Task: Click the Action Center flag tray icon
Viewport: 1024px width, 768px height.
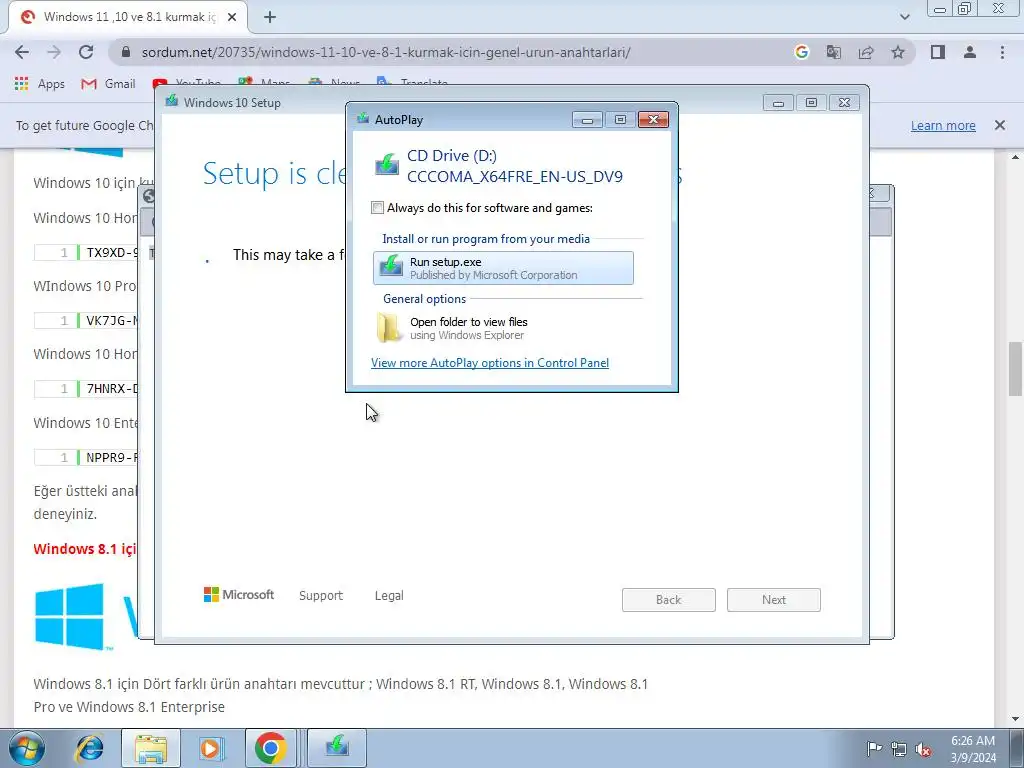Action: [874, 749]
